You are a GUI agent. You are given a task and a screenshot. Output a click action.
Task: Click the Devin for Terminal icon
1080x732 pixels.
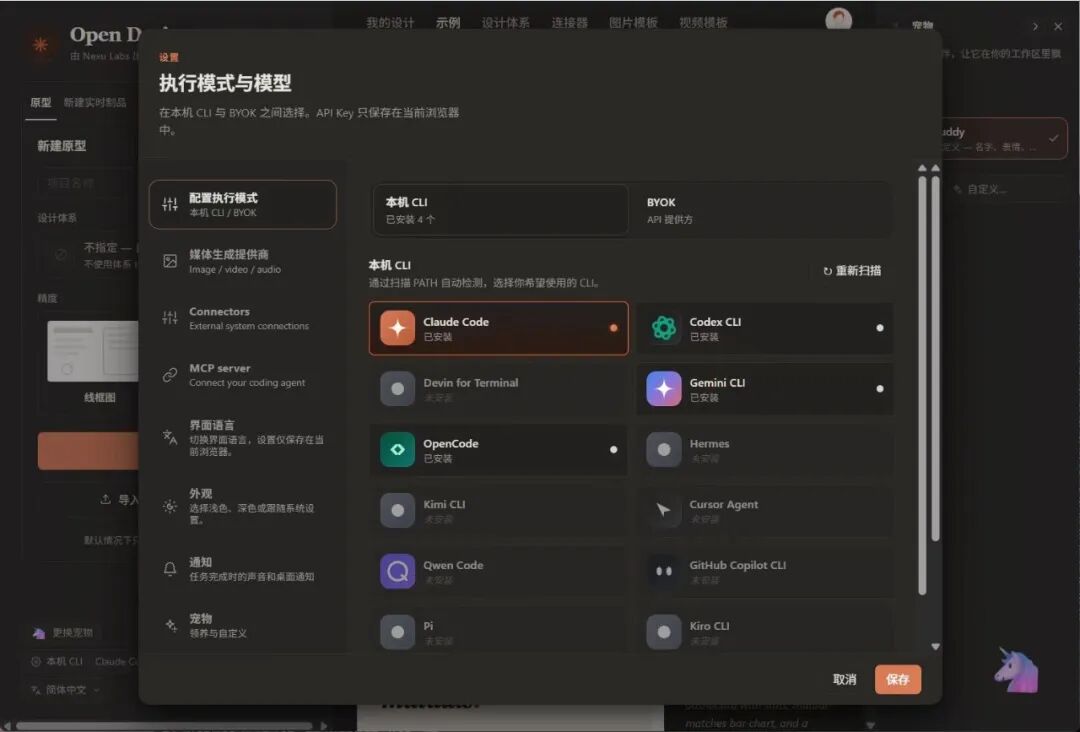point(397,388)
